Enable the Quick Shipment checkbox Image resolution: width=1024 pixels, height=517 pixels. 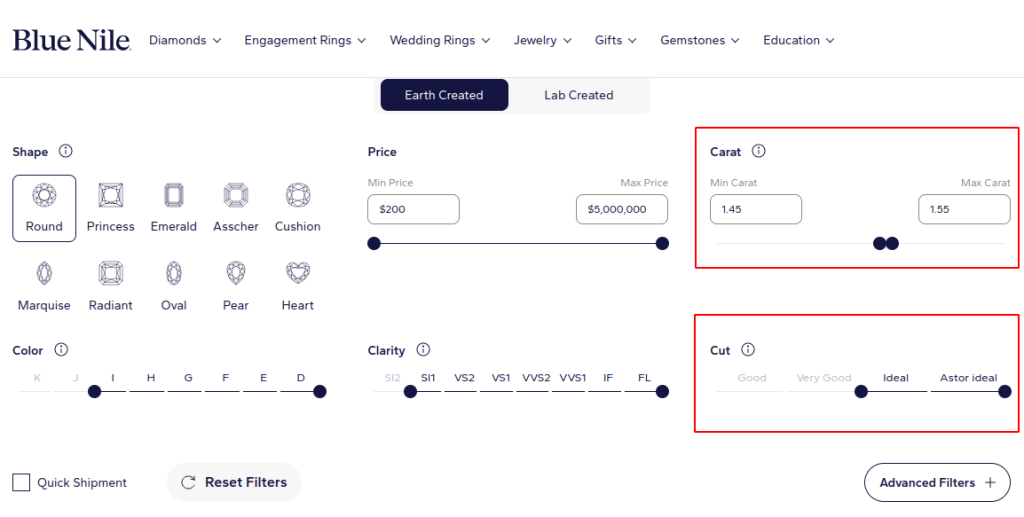[x=21, y=482]
